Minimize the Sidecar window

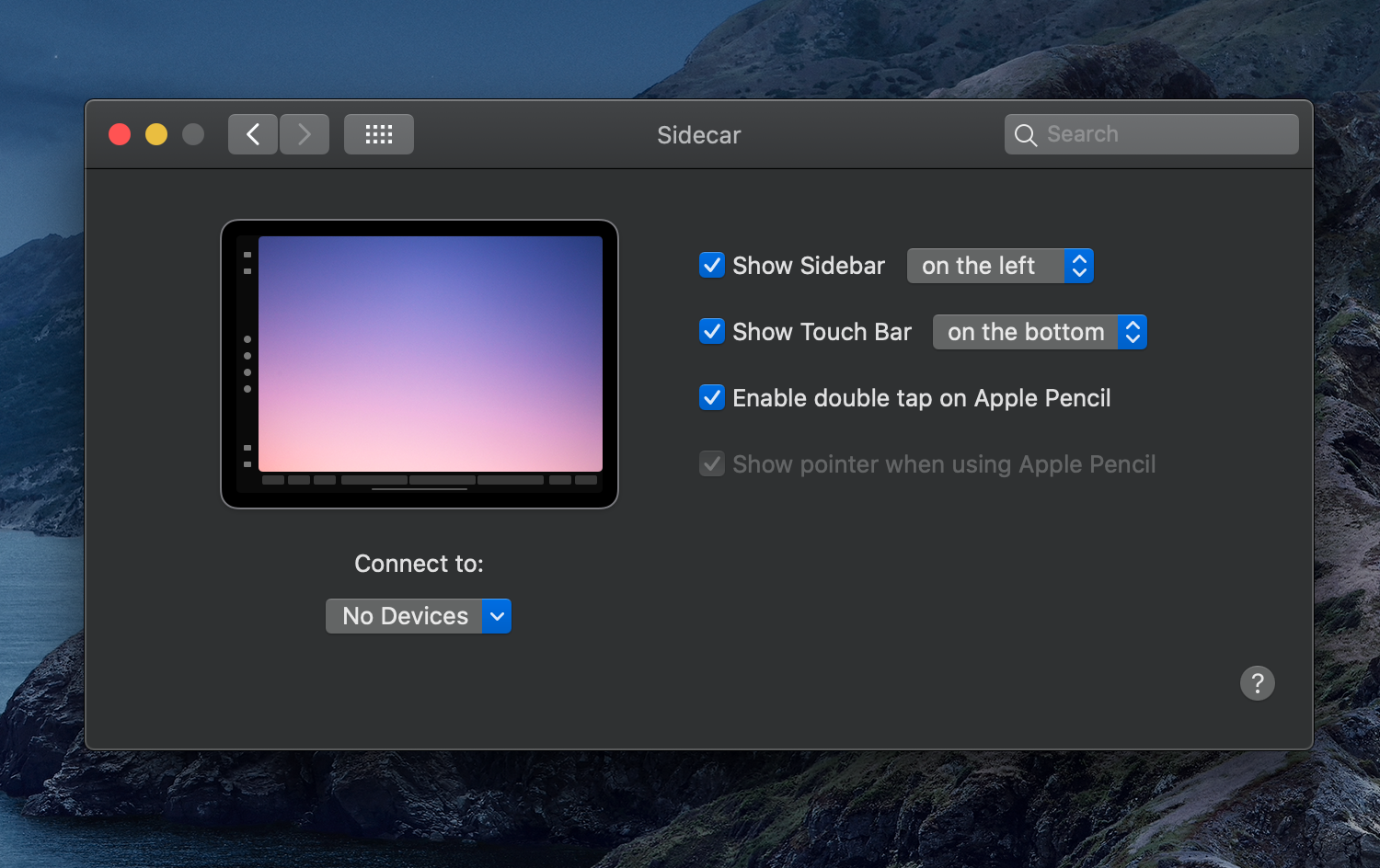point(156,134)
